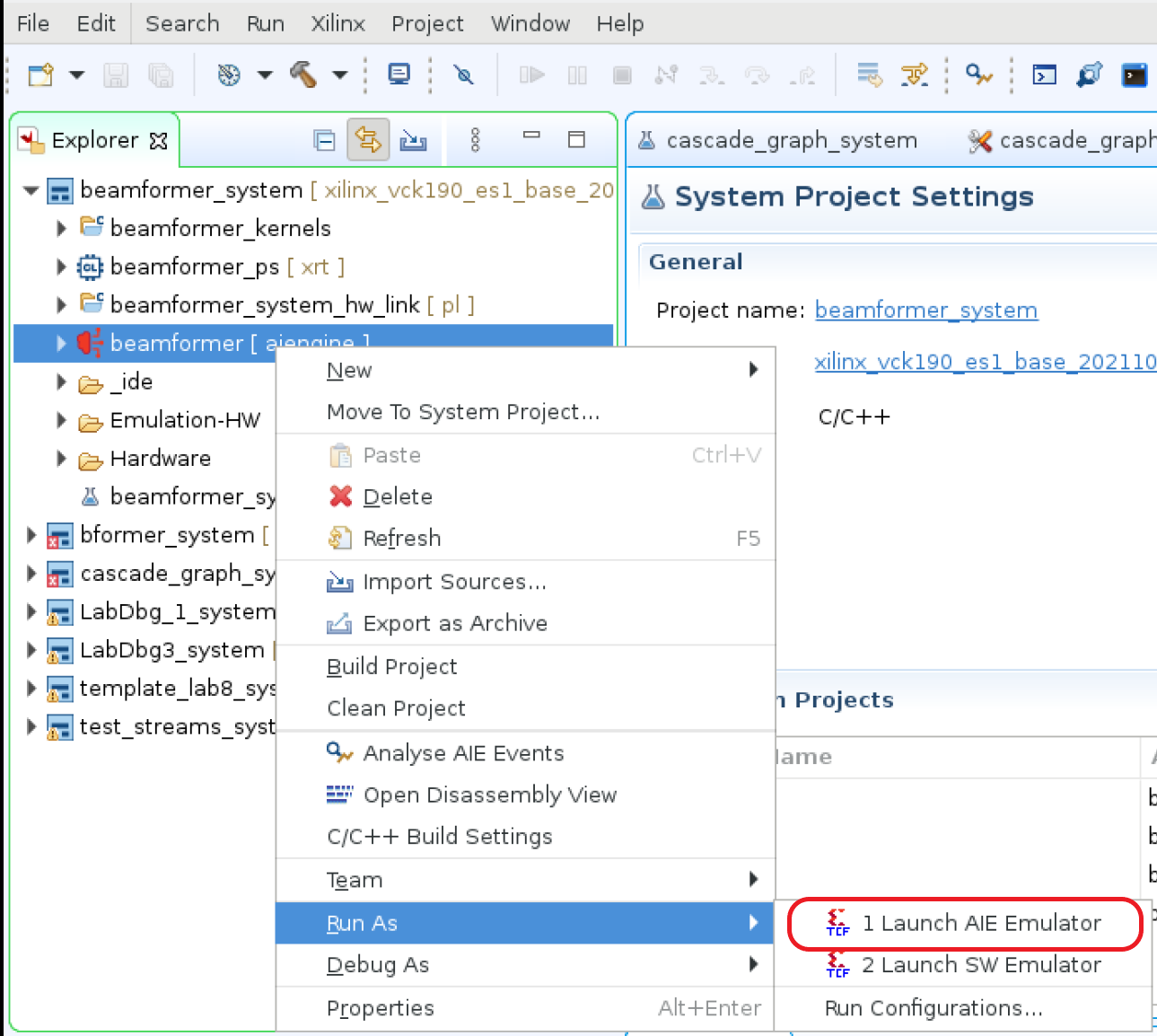Open the Xilinx menu
This screenshot has height=1036, width=1157.
(x=337, y=23)
